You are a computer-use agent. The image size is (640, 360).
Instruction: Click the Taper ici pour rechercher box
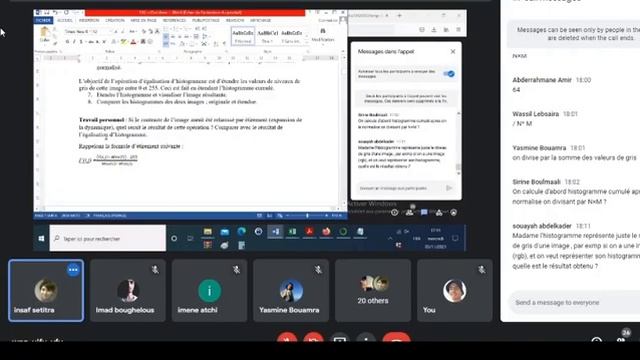[108, 238]
